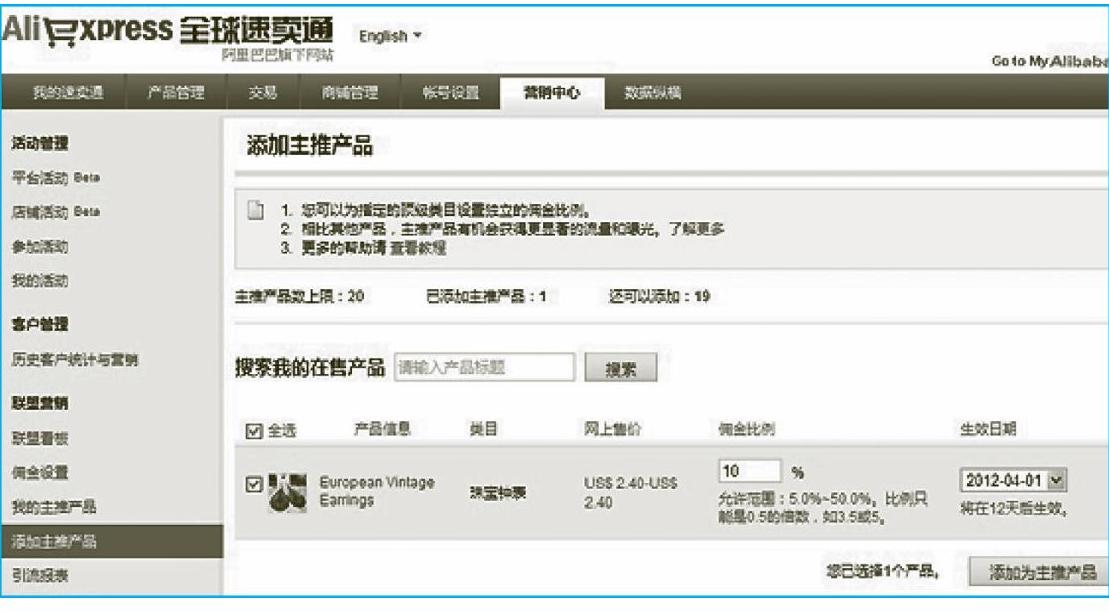This screenshot has width=1109, height=613.
Task: Click the 了解更多 link in tips
Action: pos(697,228)
